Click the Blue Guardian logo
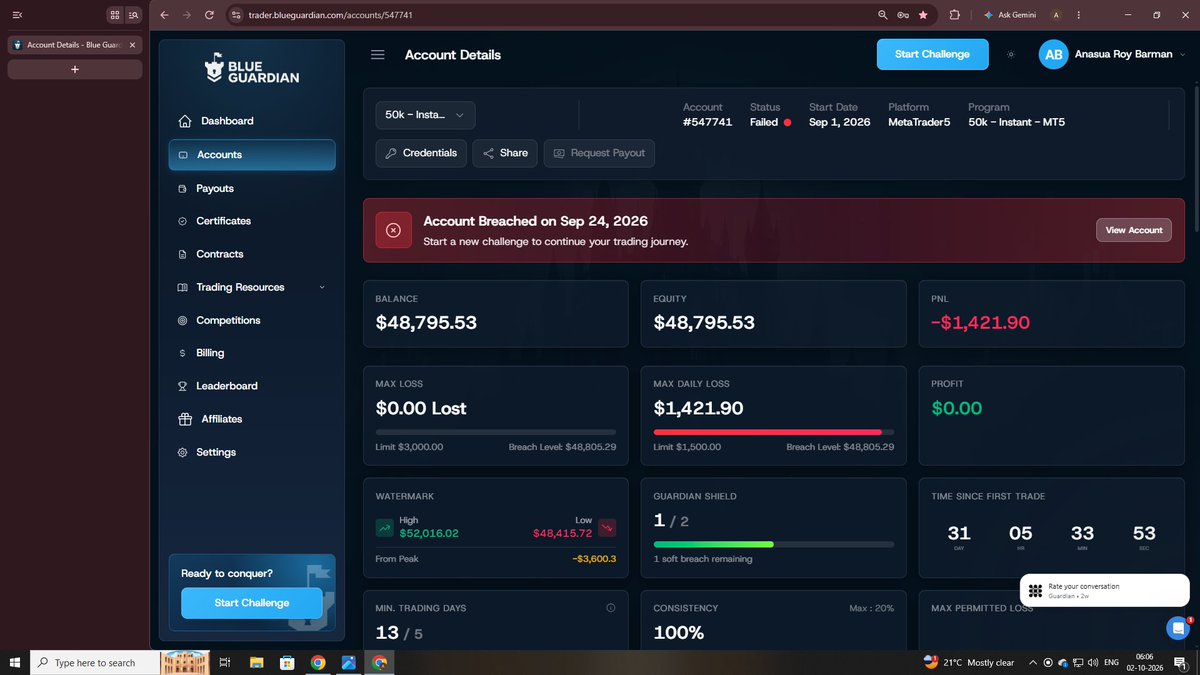1200x675 pixels. coord(252,68)
